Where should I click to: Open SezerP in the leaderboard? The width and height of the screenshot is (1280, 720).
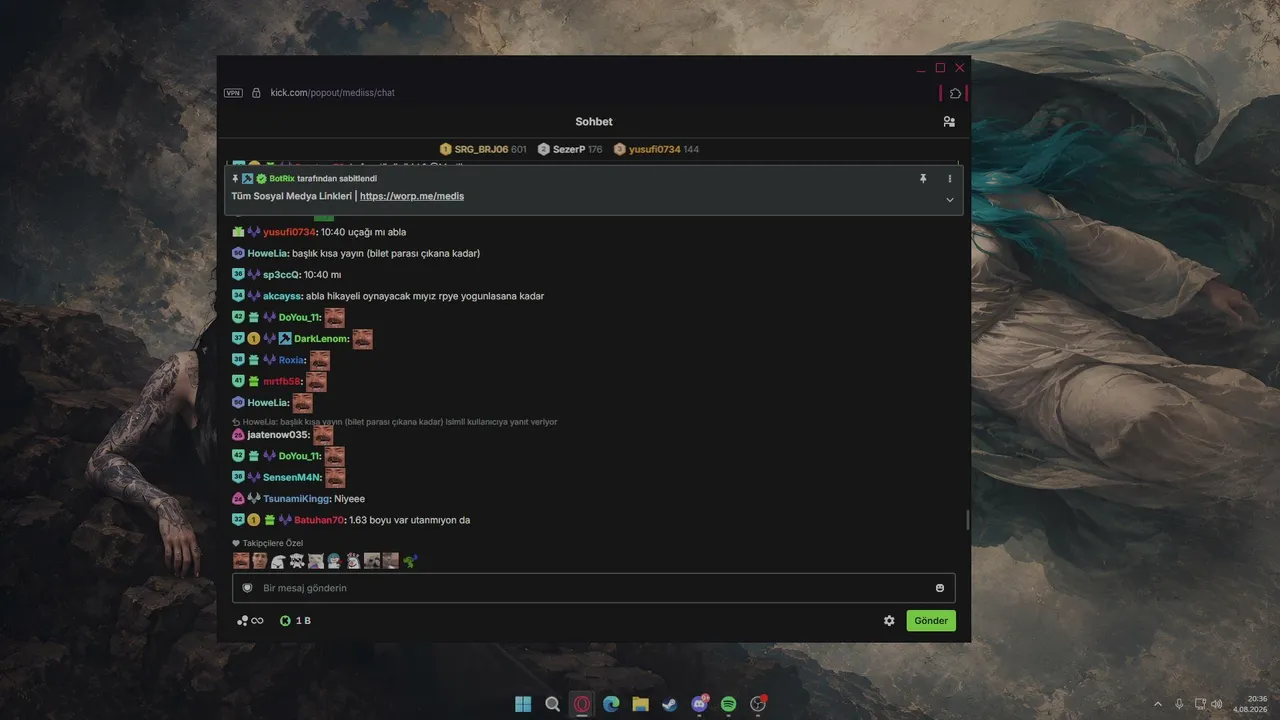[569, 149]
